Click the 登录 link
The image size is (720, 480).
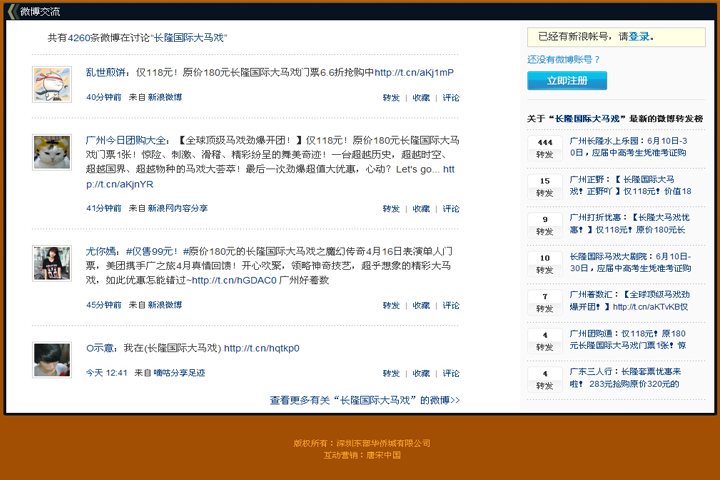click(x=639, y=36)
